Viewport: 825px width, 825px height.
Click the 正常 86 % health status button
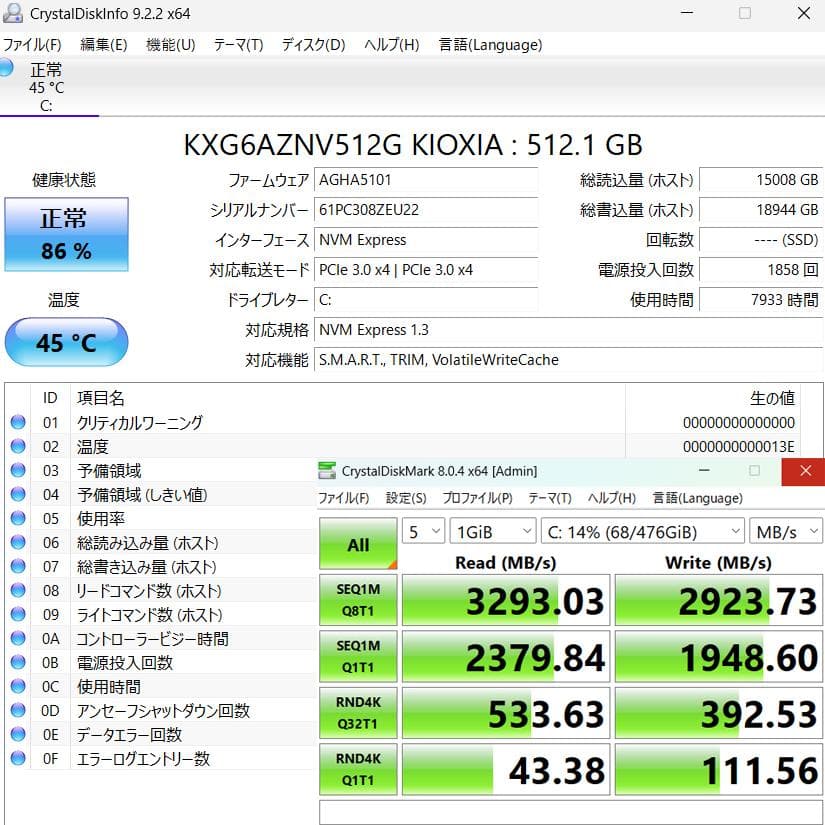click(66, 234)
